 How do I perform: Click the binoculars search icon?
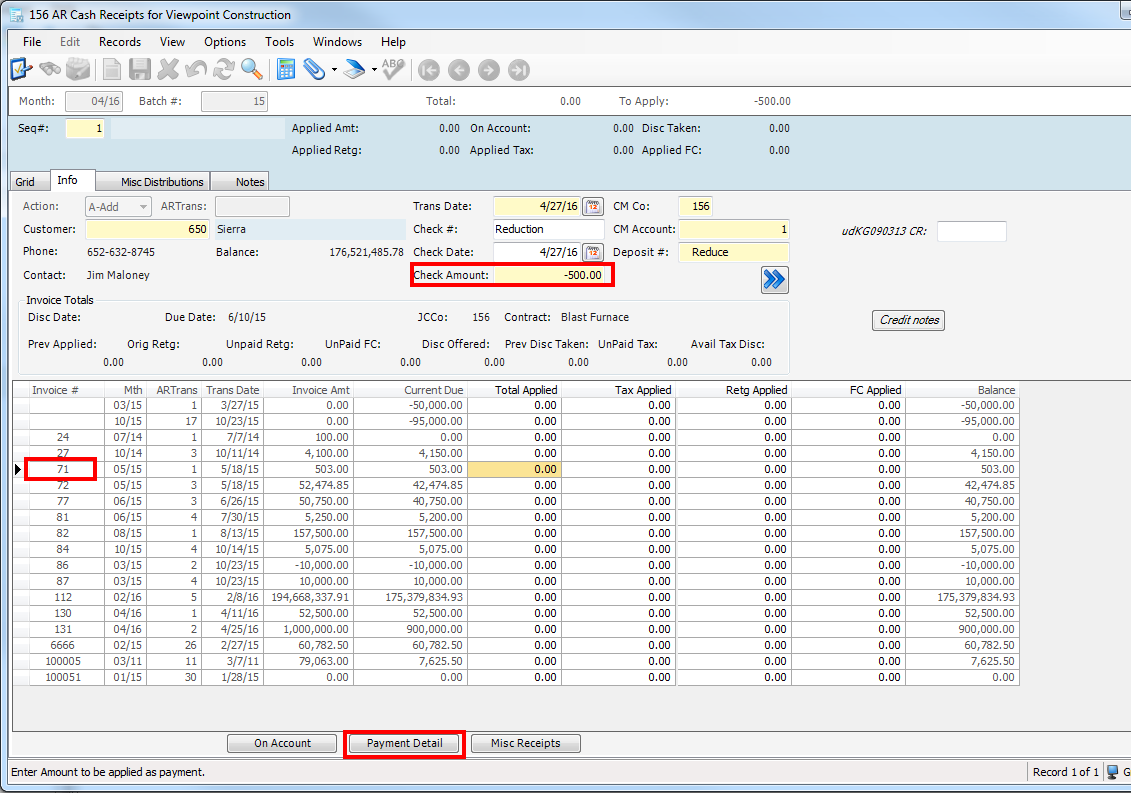50,69
